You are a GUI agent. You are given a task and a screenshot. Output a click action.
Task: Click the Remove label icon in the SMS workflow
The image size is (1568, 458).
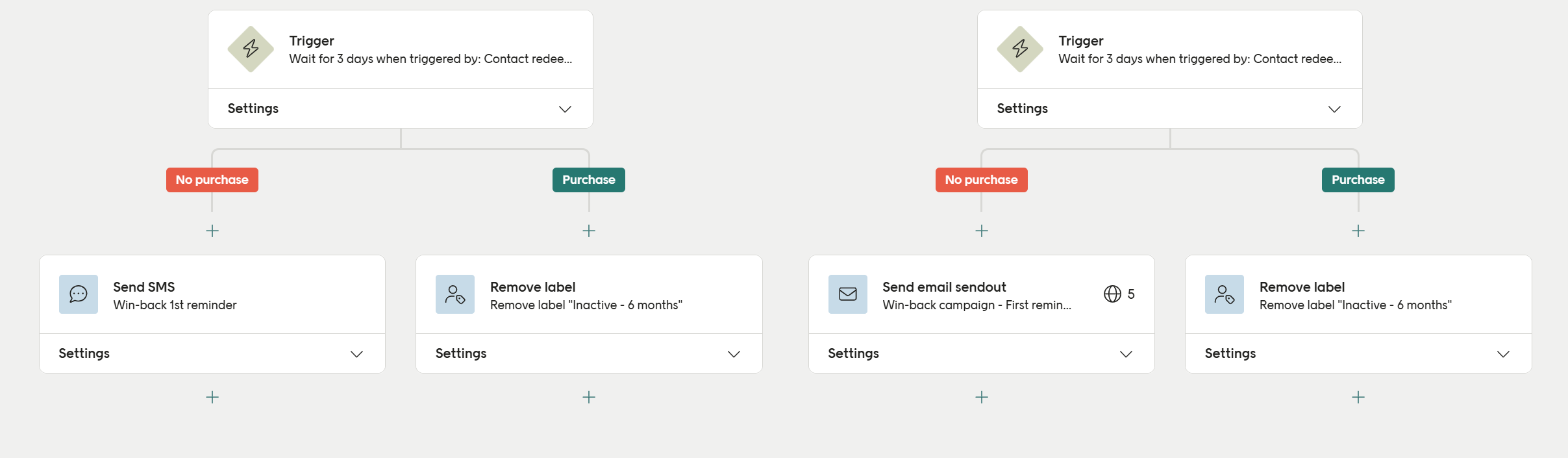455,294
